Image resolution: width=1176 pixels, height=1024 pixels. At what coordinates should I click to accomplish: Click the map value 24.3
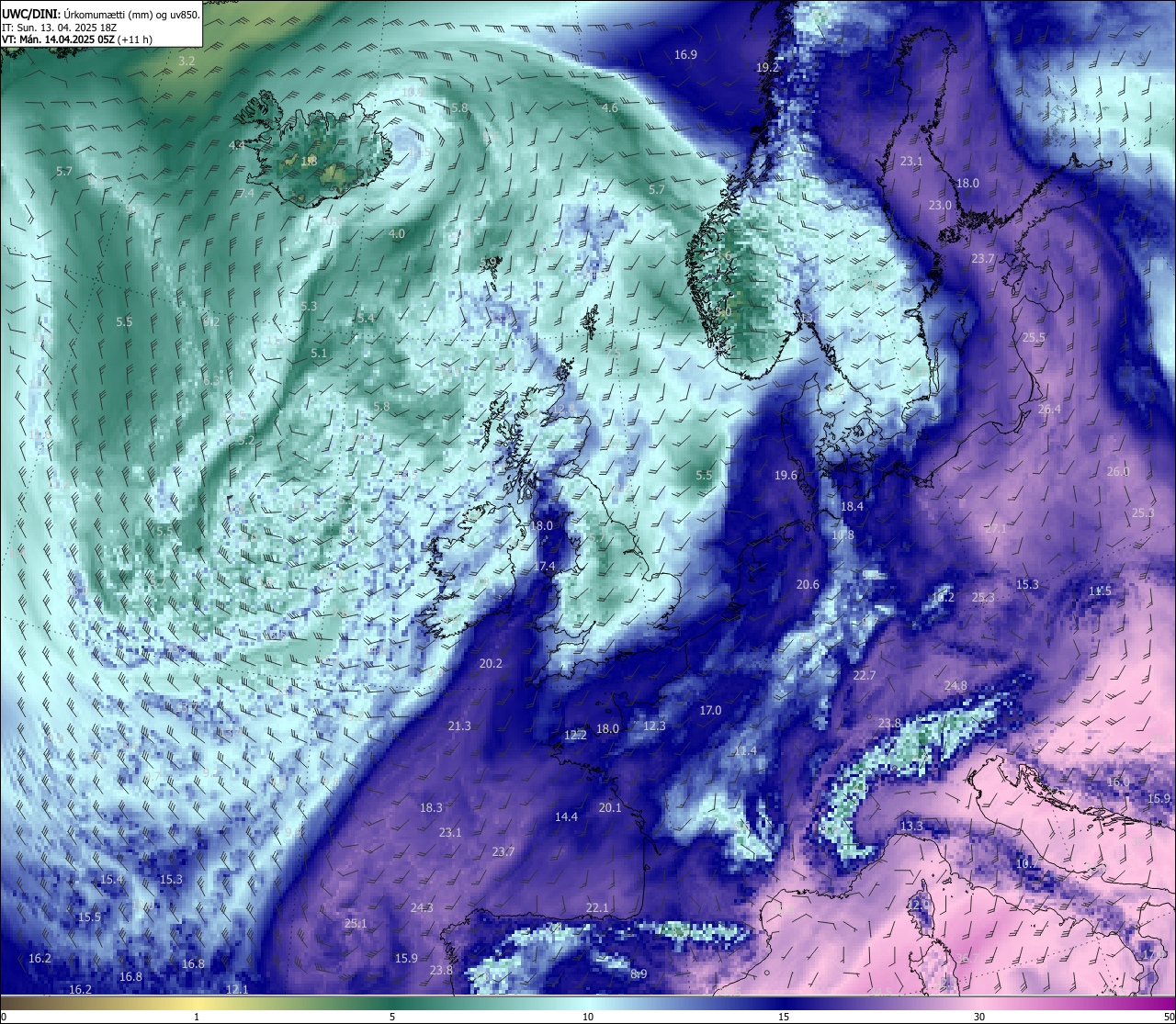click(x=422, y=908)
